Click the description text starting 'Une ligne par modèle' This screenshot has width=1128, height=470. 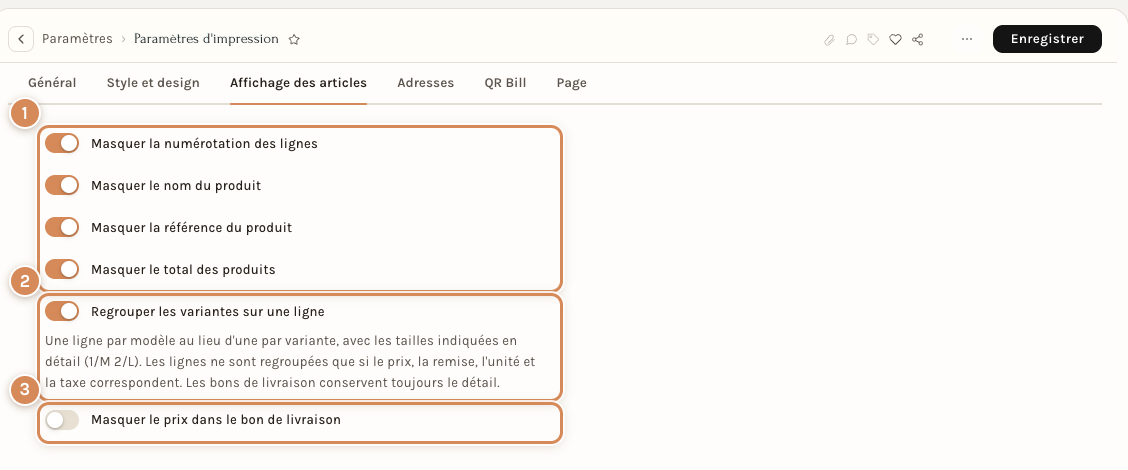pos(290,361)
